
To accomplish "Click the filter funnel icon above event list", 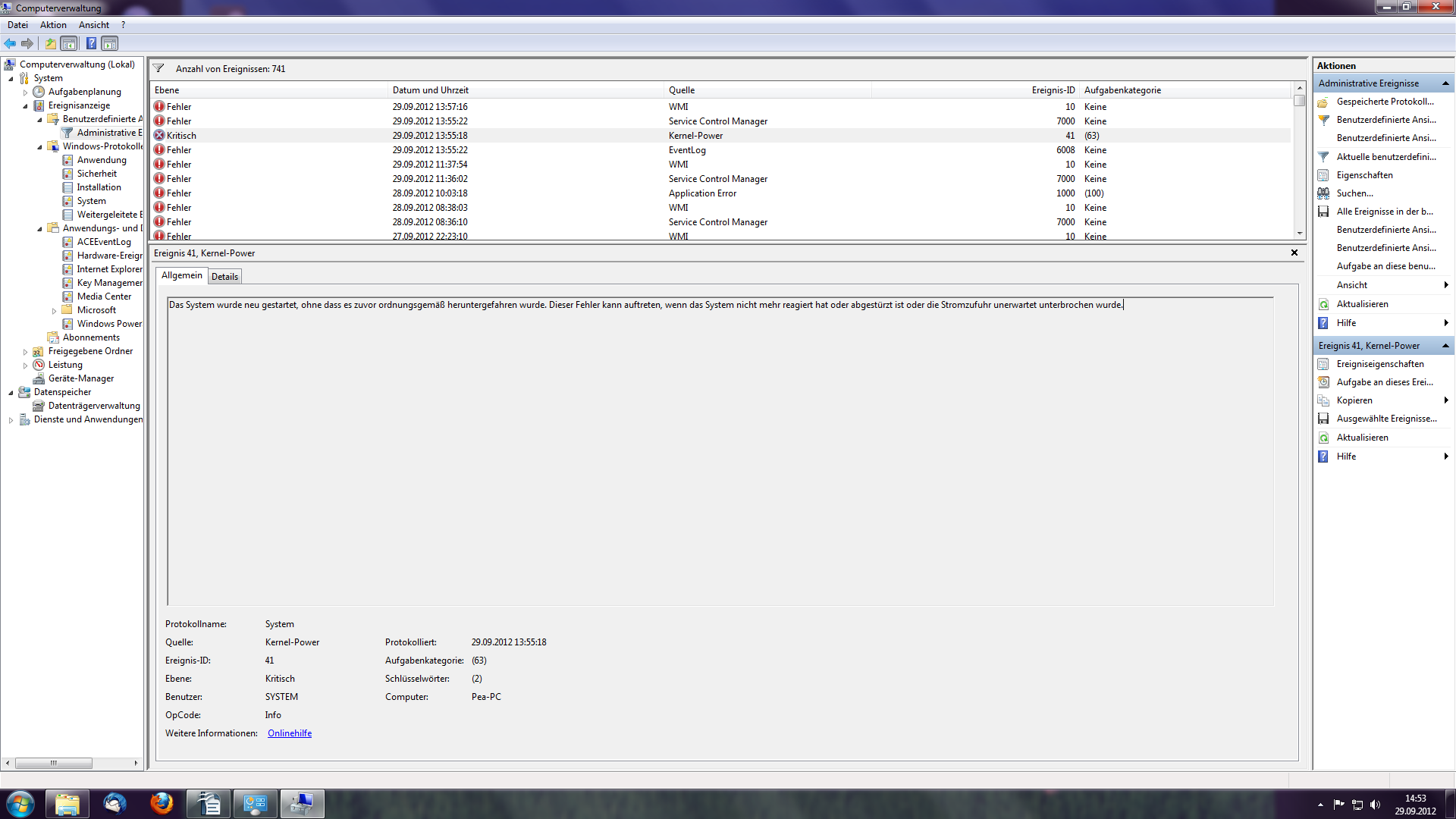I will (158, 68).
